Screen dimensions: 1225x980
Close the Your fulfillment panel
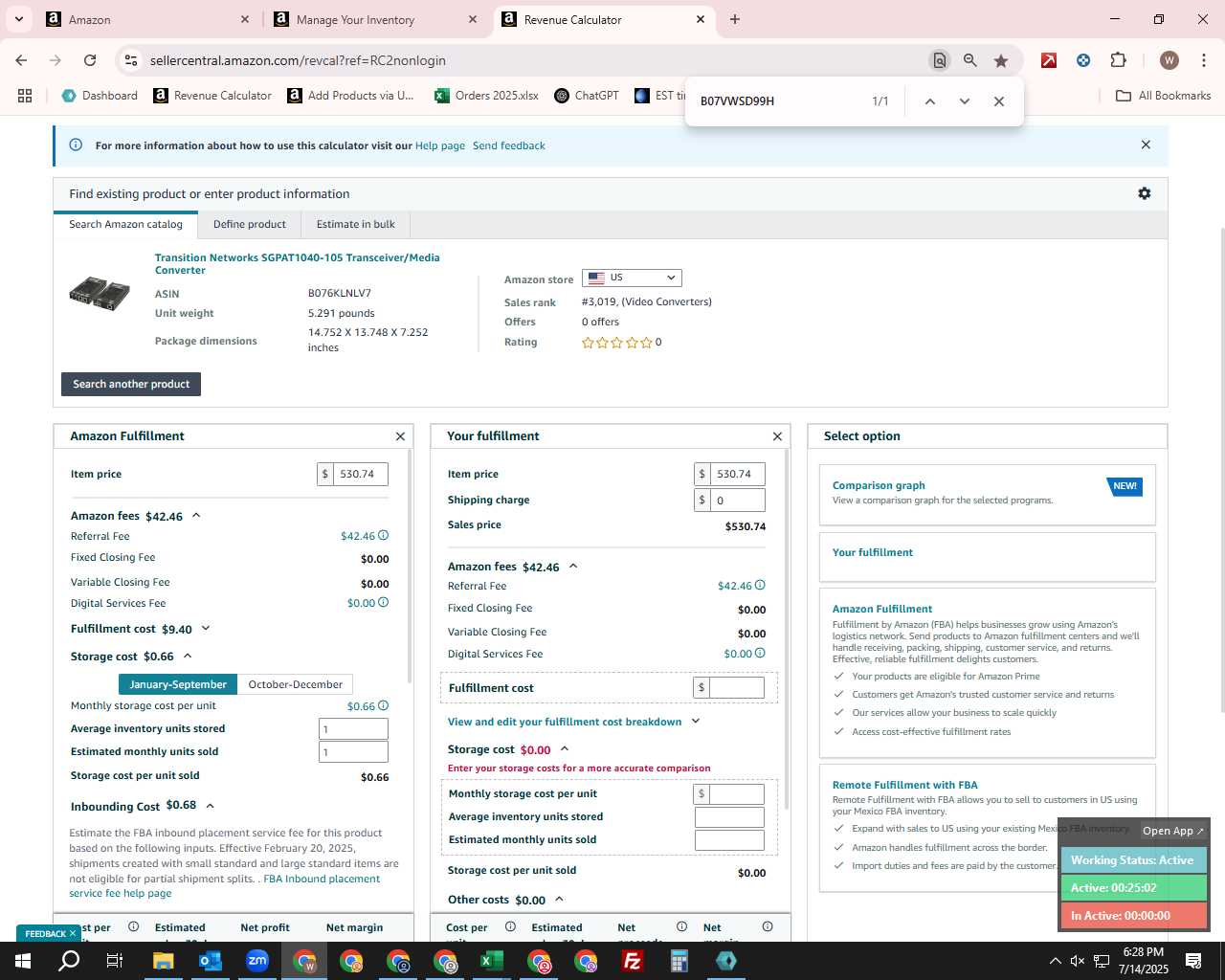point(777,436)
